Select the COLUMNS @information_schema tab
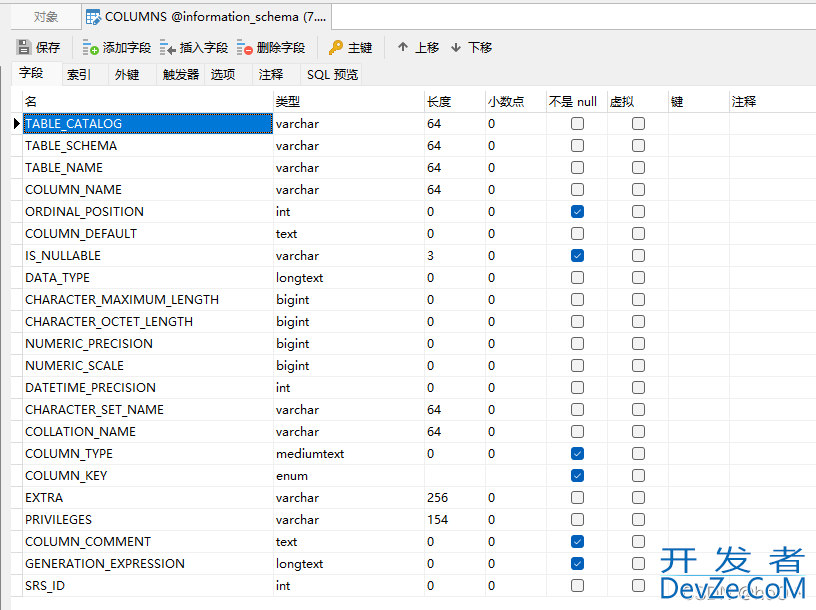Screen dimensions: 816x610 coord(207,17)
